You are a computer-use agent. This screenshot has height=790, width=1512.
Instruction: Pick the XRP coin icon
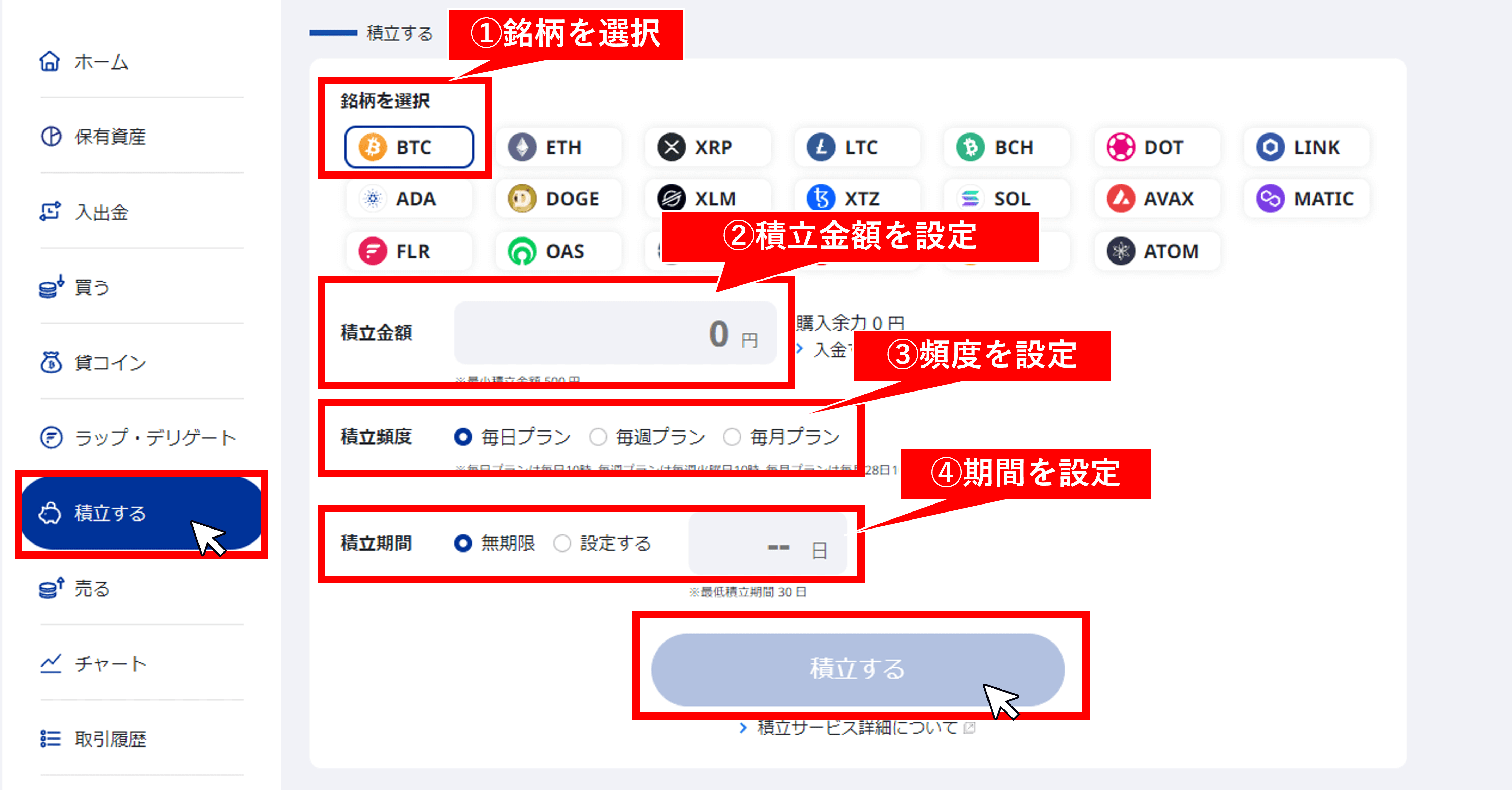(x=672, y=147)
